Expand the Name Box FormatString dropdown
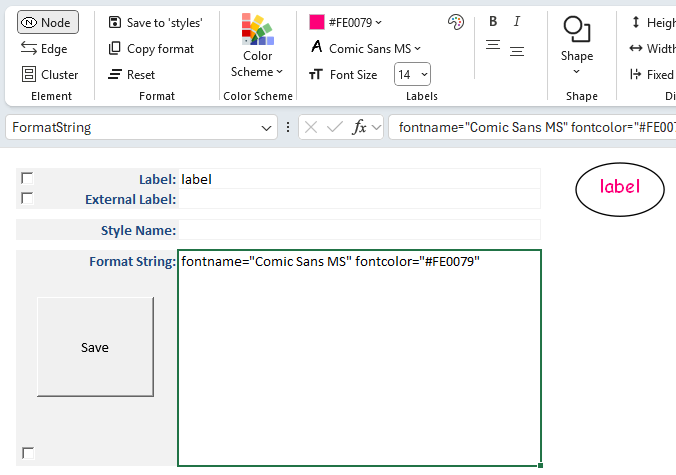This screenshot has height=475, width=676. (x=267, y=128)
